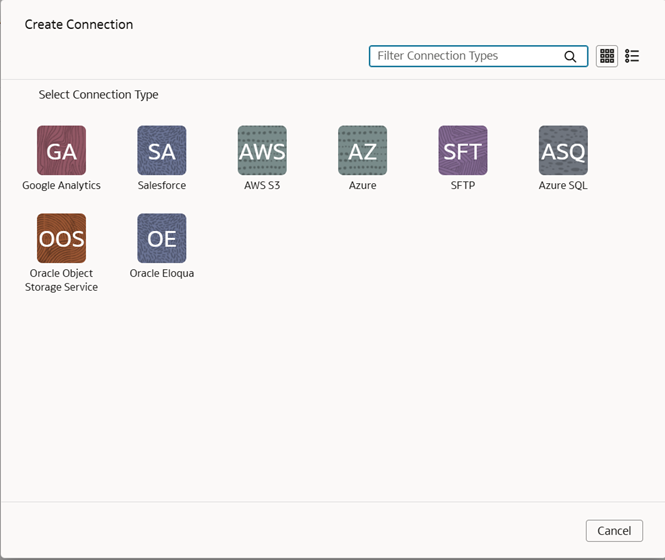Screen dimensions: 665x560
Task: Pick the AWS S3 connection icon
Action: (x=262, y=150)
